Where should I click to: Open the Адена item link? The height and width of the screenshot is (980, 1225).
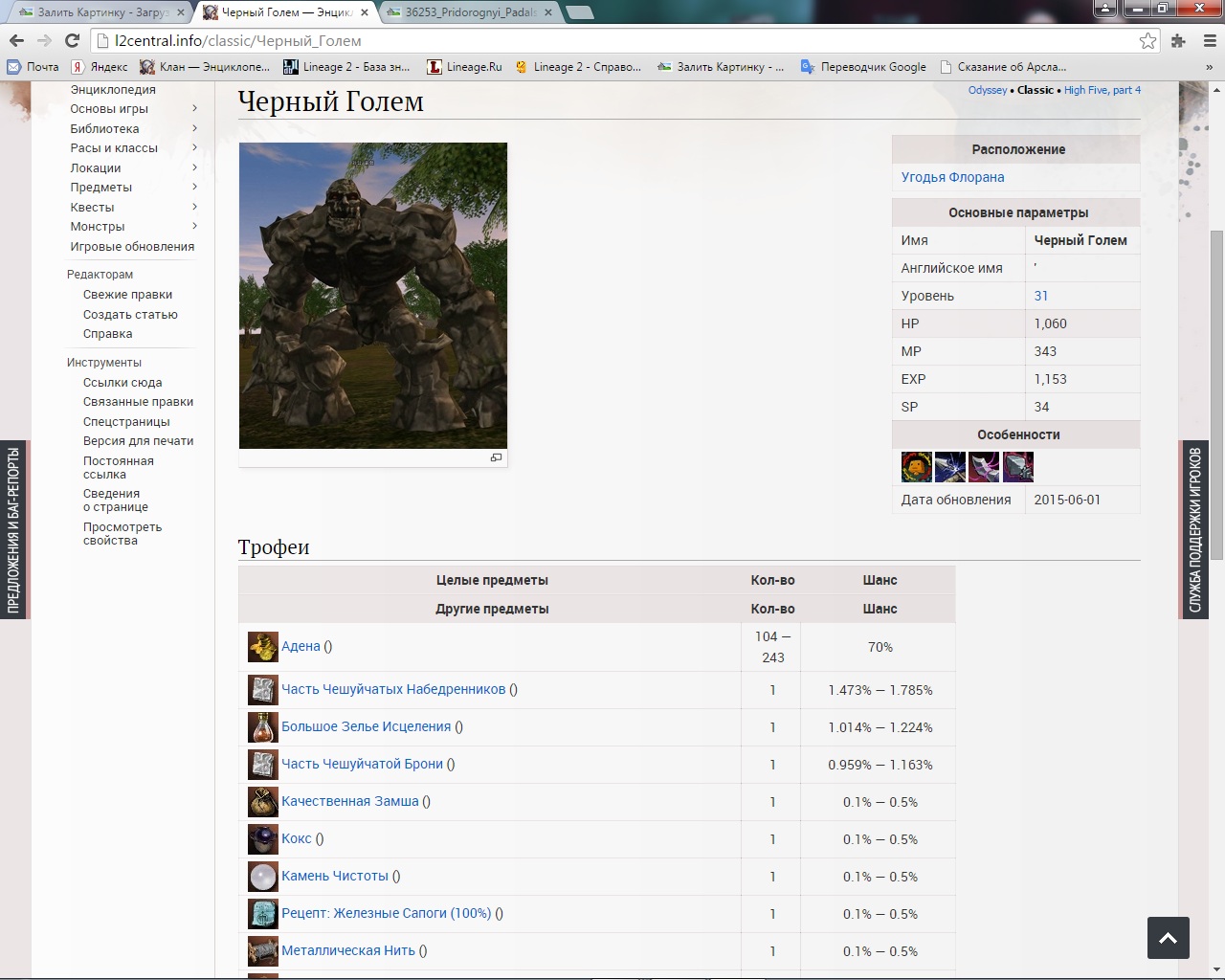(301, 647)
